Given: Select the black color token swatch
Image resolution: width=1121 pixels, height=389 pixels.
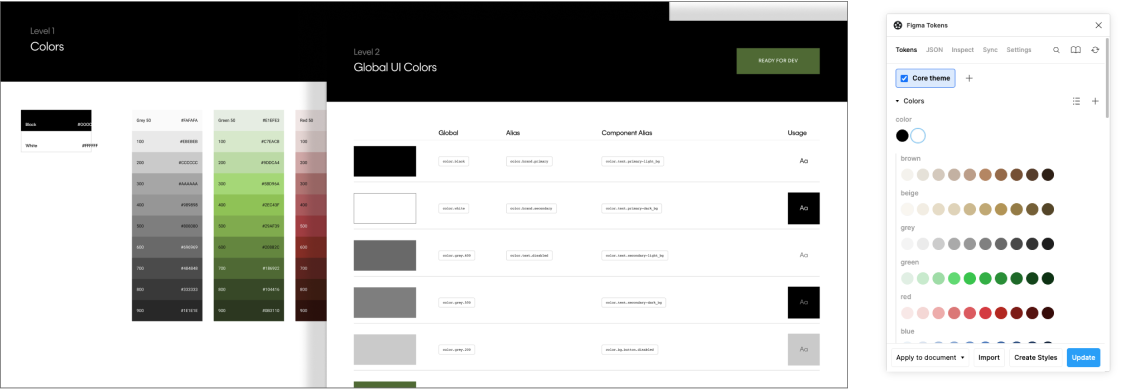Looking at the screenshot, I should [902, 135].
